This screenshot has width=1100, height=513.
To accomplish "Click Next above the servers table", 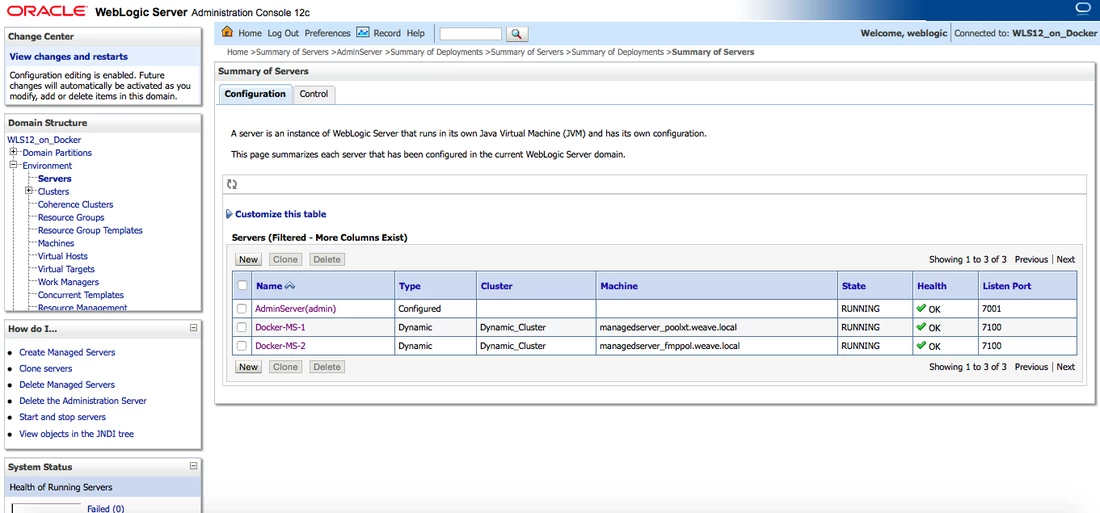I will click(x=1066, y=260).
